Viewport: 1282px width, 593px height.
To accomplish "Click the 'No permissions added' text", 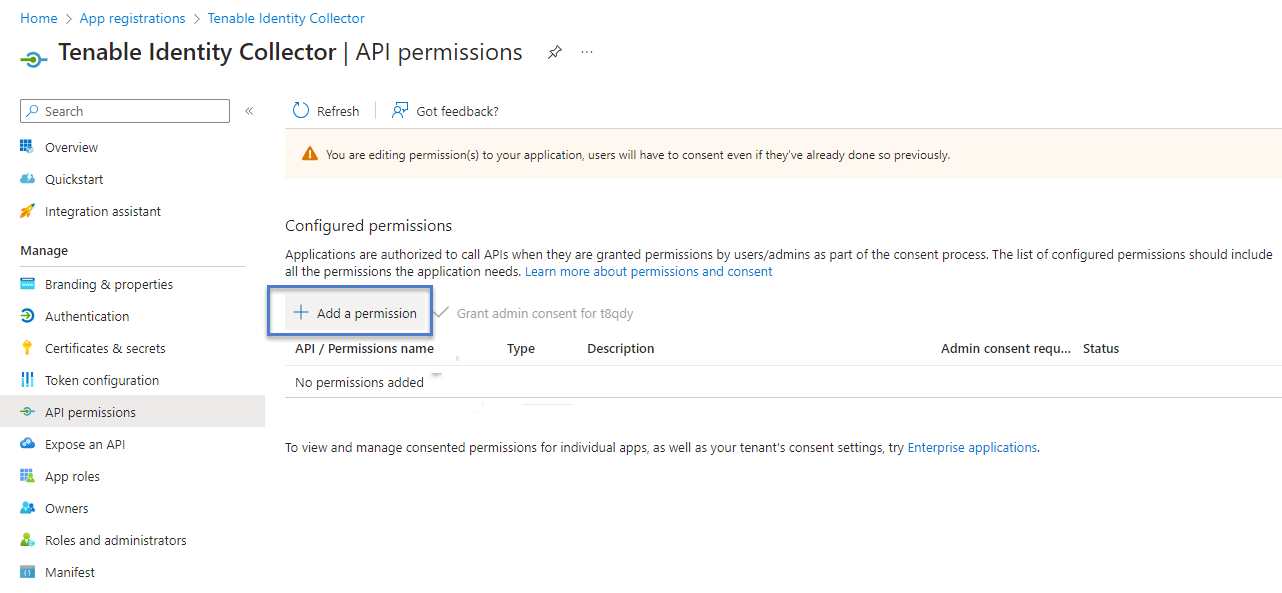I will point(359,382).
